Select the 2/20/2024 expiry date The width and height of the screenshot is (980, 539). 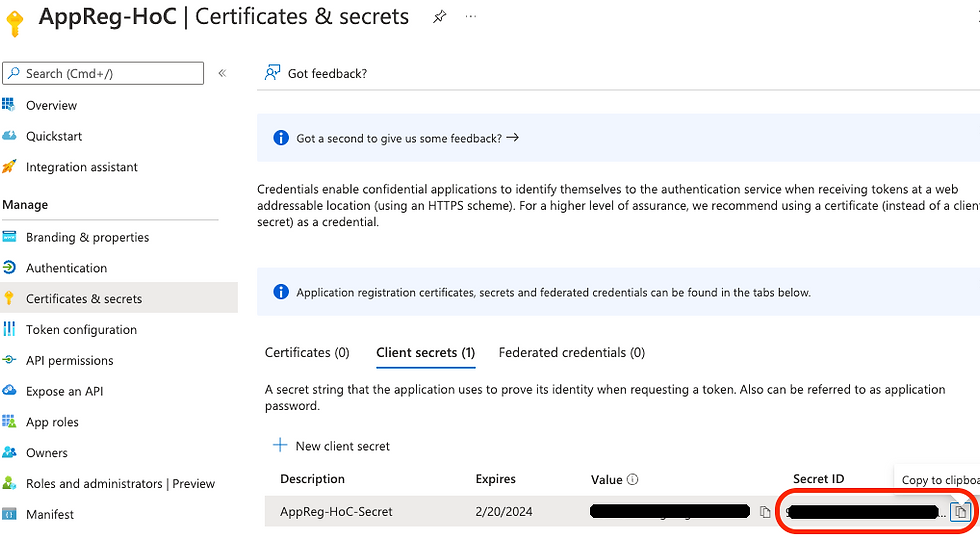pos(504,511)
